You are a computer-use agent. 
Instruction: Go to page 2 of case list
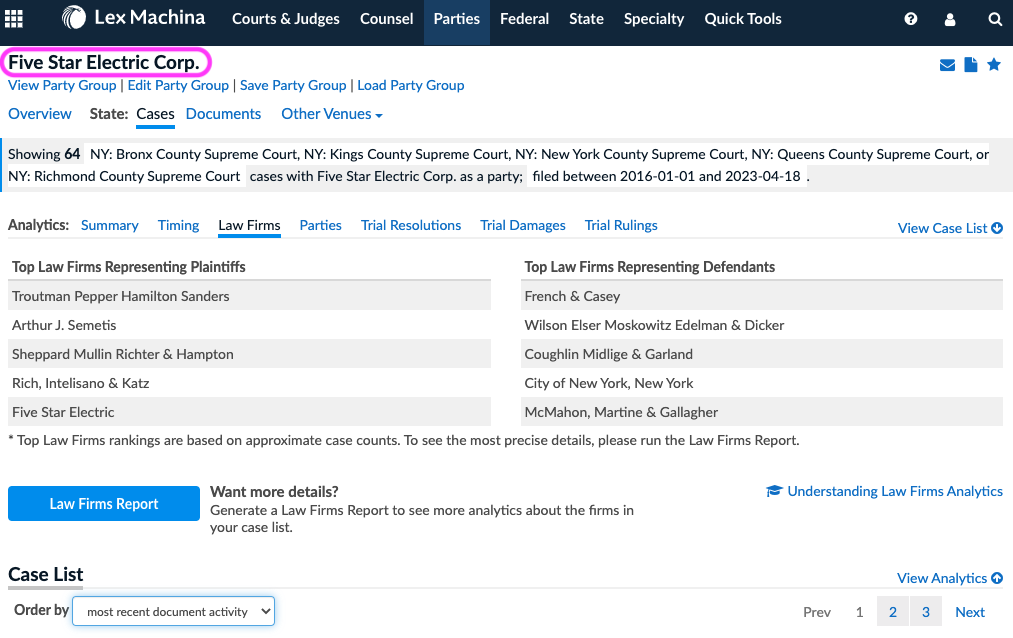click(892, 612)
